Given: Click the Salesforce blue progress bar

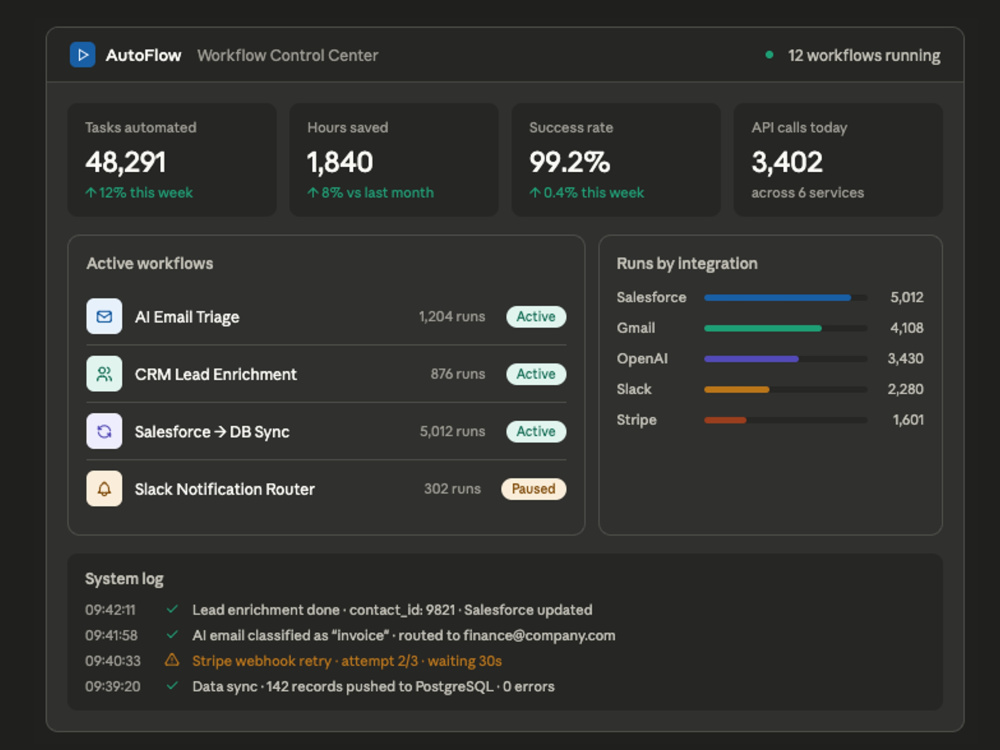Looking at the screenshot, I should [777, 297].
